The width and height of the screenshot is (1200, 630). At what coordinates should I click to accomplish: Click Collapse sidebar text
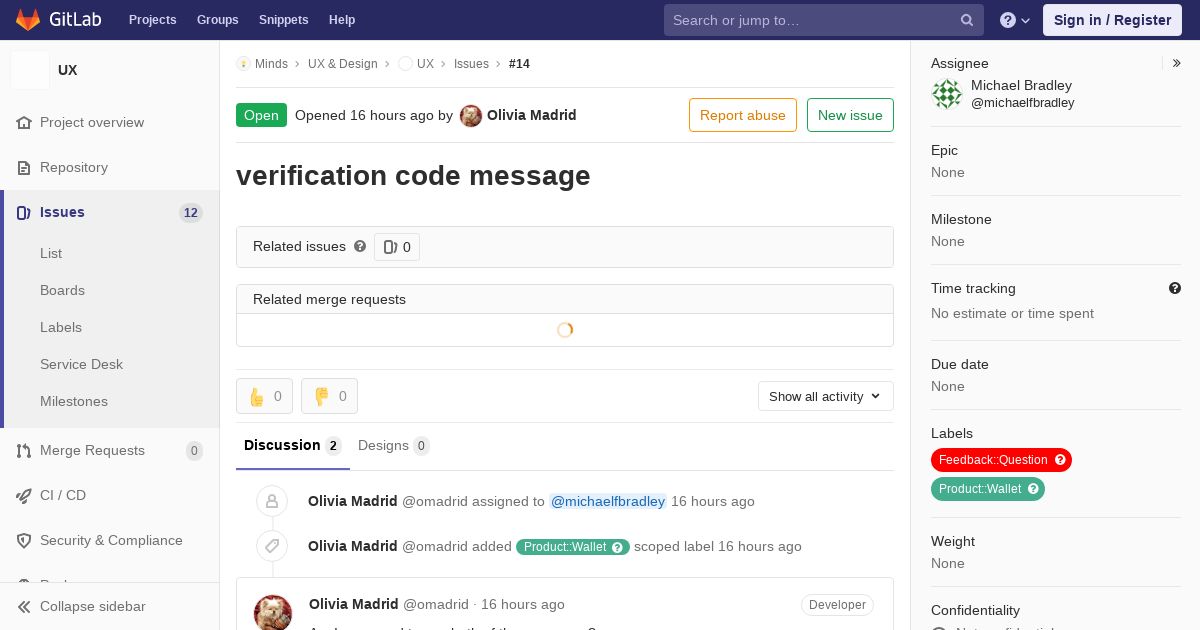click(93, 606)
